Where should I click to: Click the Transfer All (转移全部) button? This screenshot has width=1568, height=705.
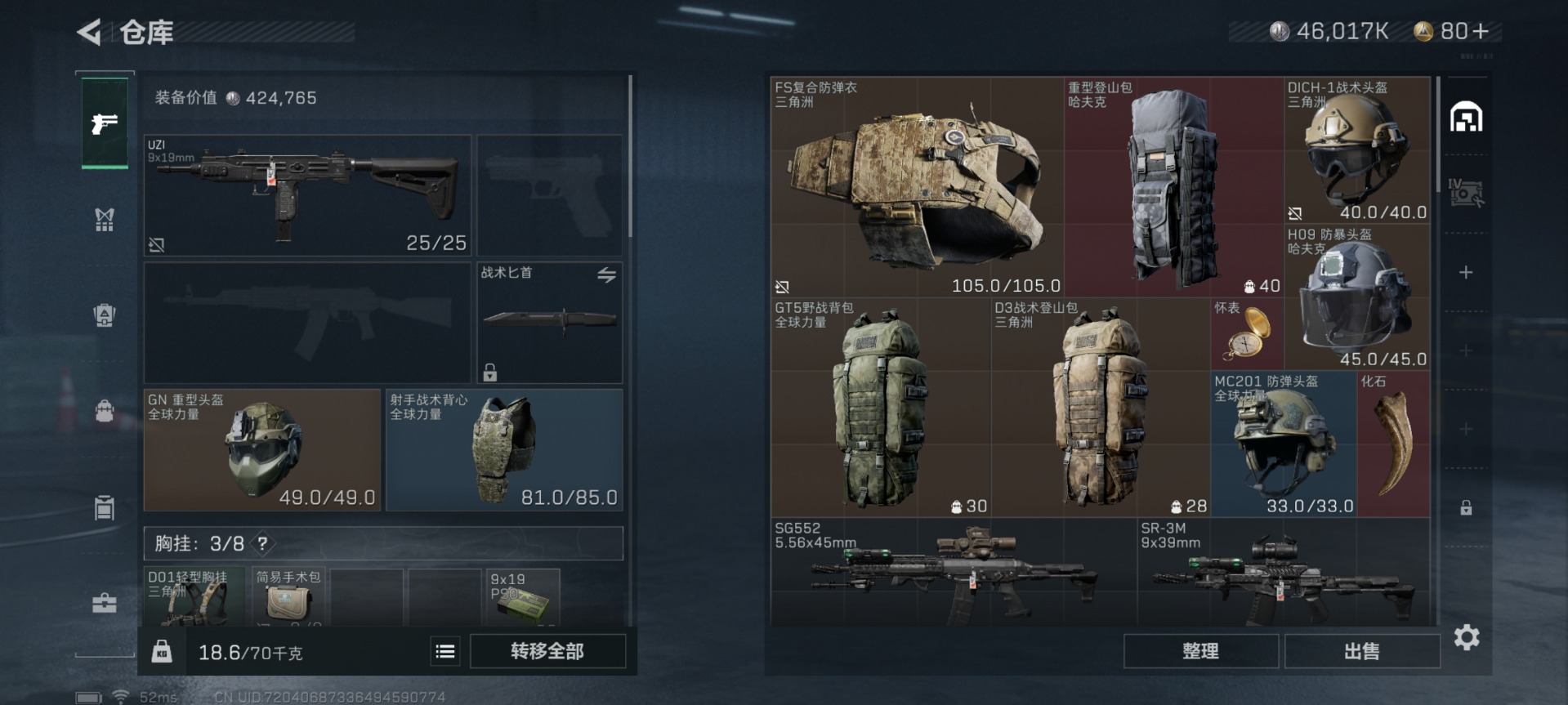pos(547,651)
